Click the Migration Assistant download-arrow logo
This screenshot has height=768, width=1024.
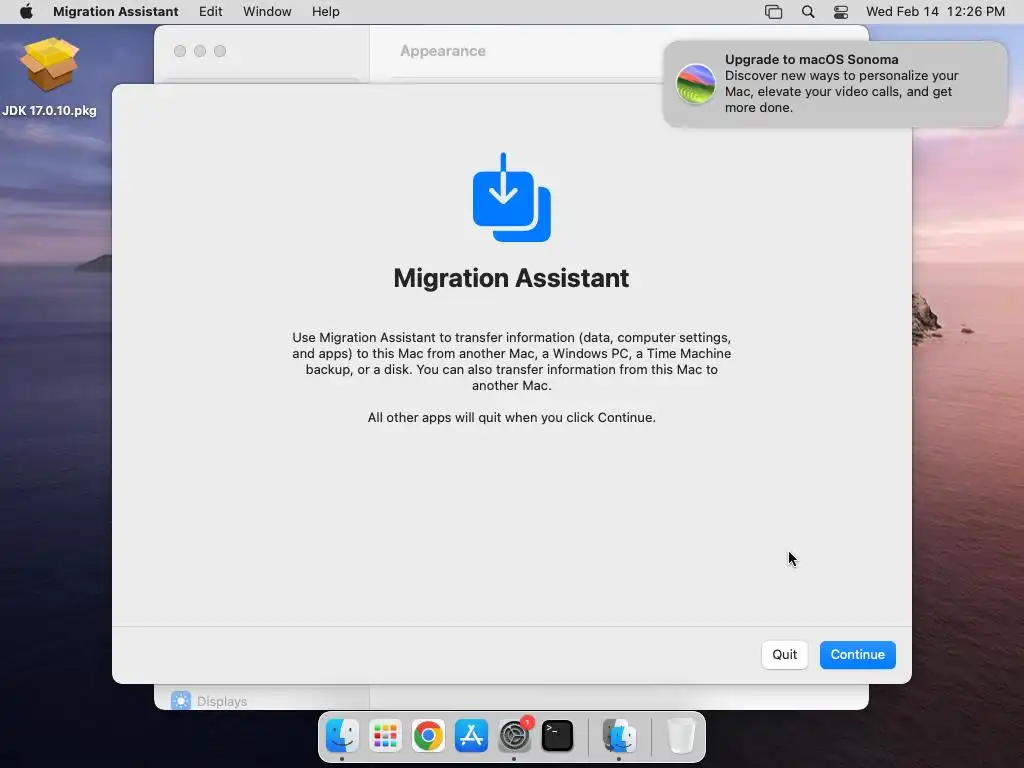coord(511,197)
